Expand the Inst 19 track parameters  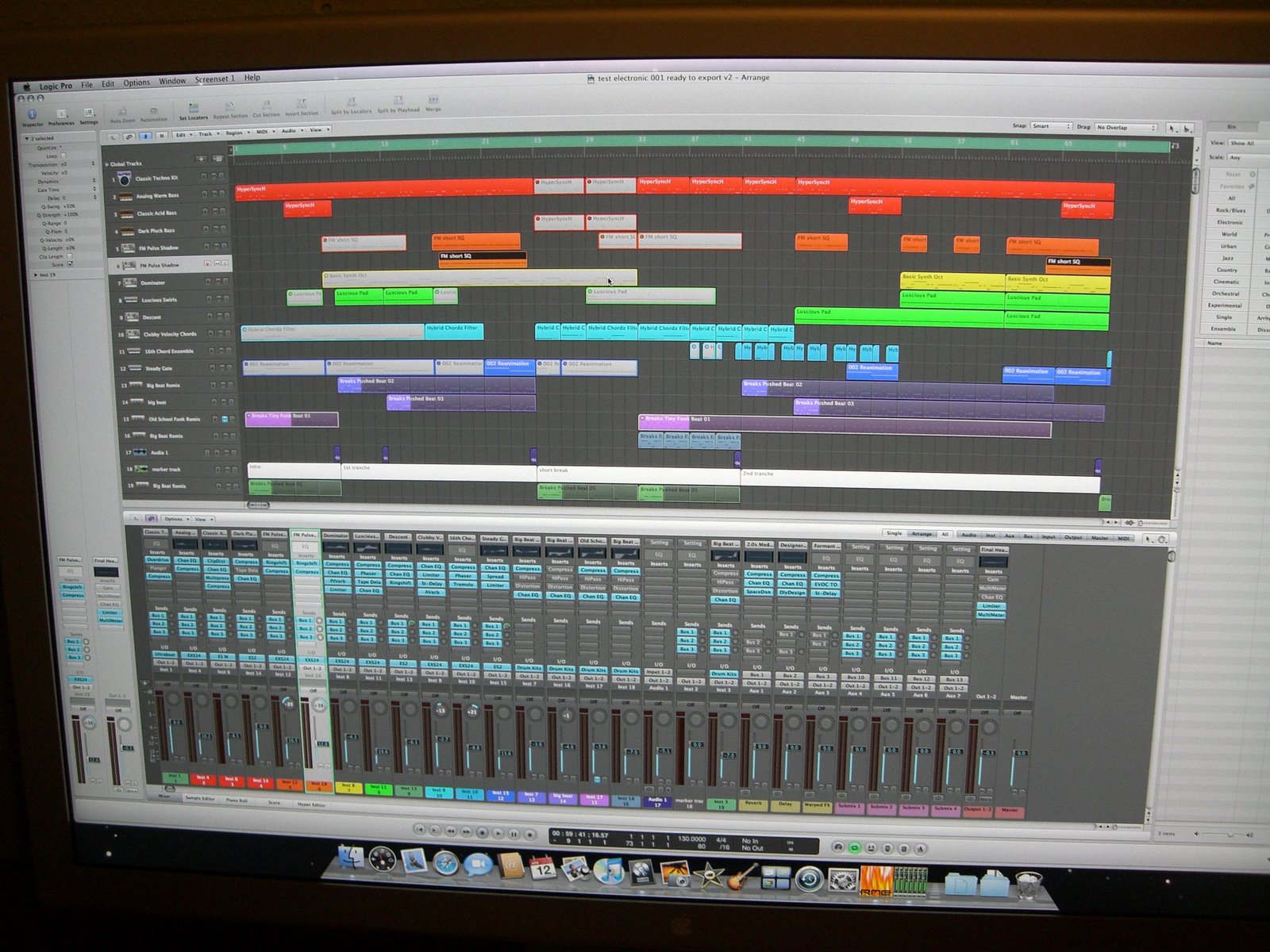coord(35,274)
